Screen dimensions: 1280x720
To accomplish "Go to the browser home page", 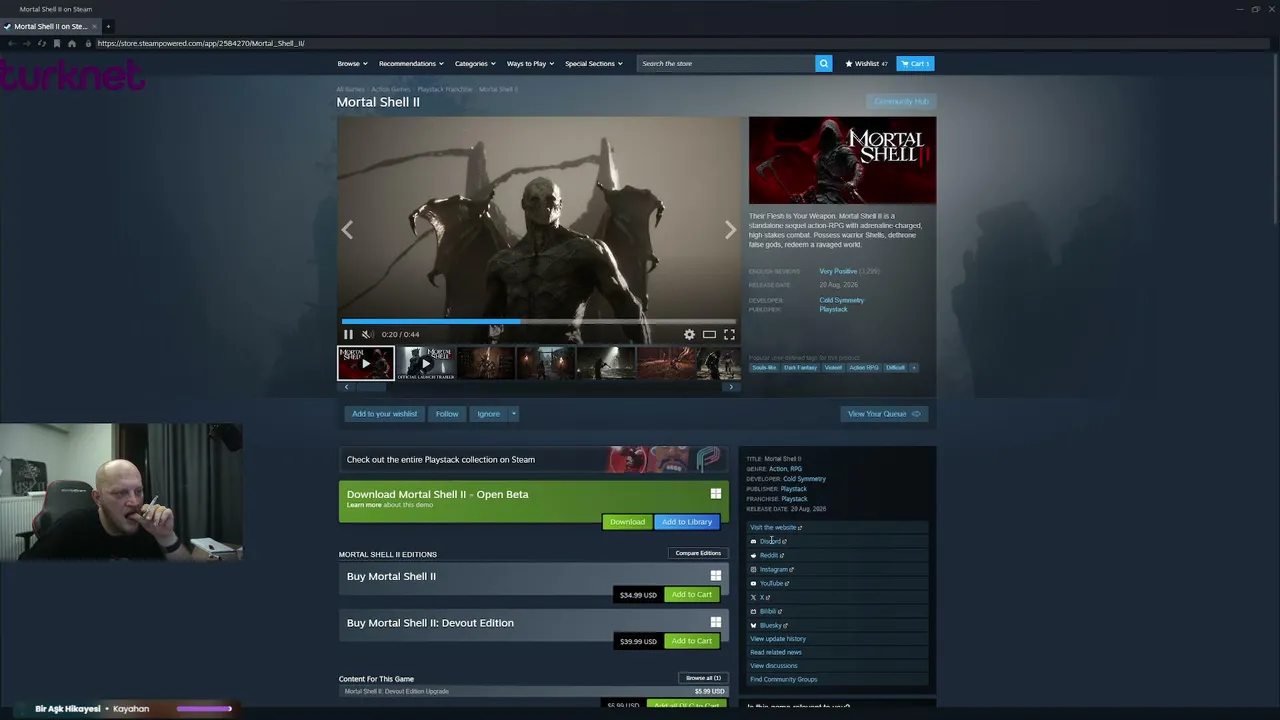I will click(x=72, y=44).
